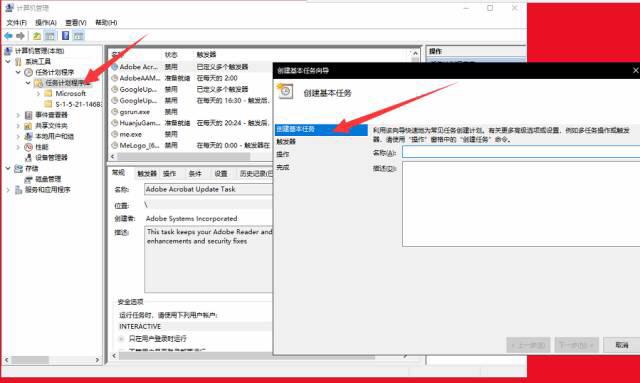Image resolution: width=640 pixels, height=383 pixels.
Task: Collapse the 任务计划程序 tree node arrow
Action: [18, 72]
